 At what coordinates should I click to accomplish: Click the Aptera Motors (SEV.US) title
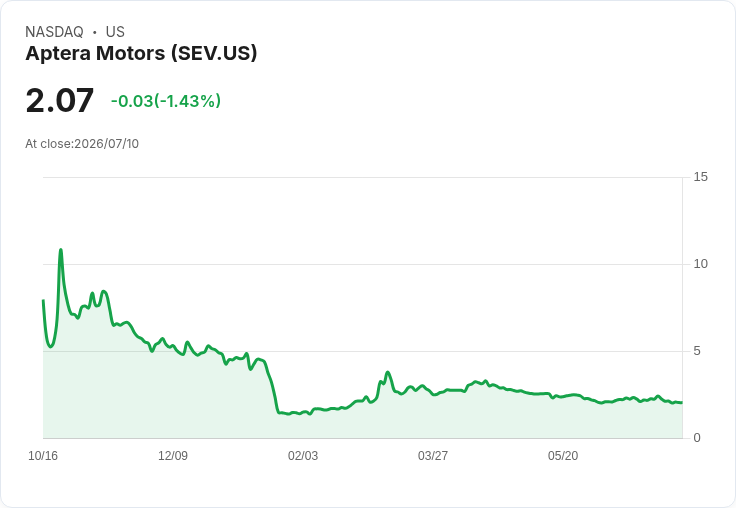pyautogui.click(x=141, y=54)
